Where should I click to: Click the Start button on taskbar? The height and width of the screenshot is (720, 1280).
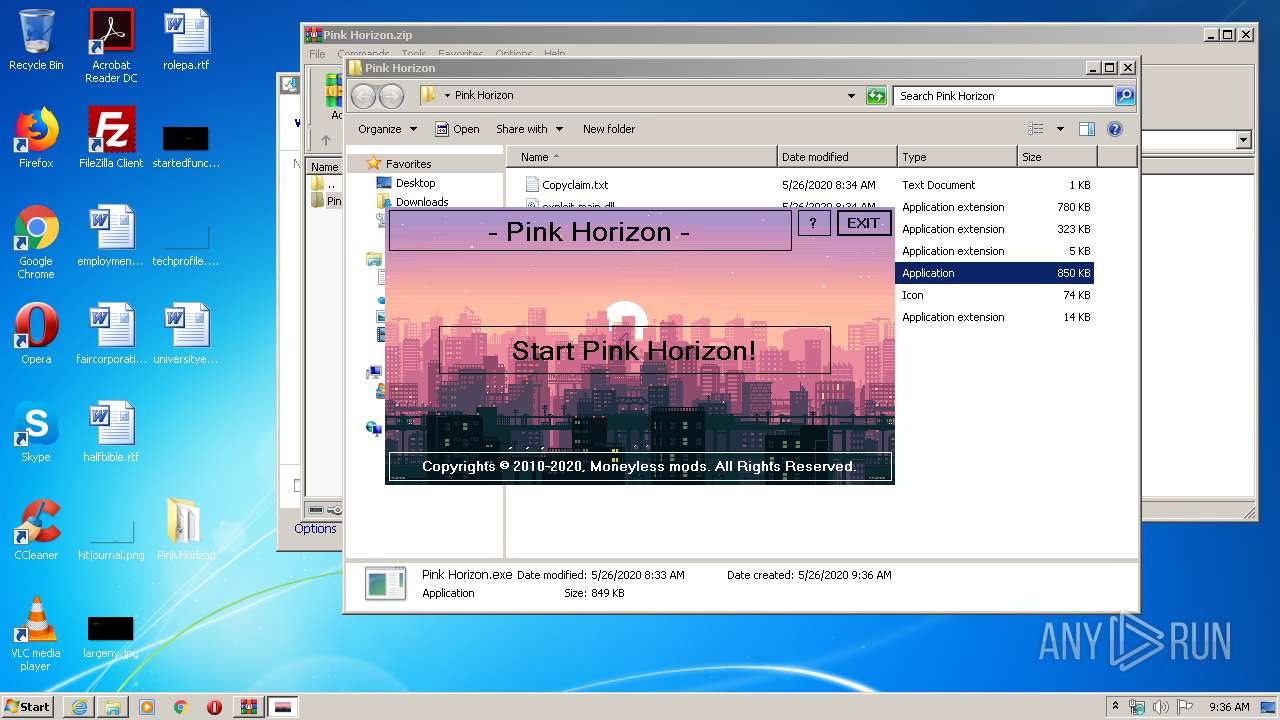(27, 706)
